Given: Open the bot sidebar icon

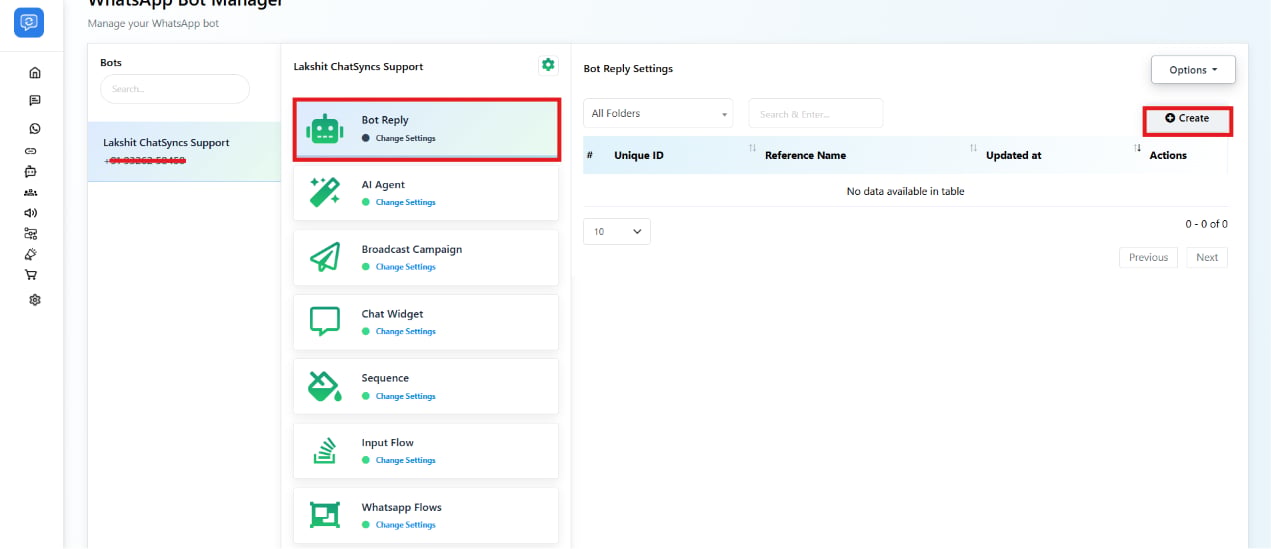Looking at the screenshot, I should click(31, 171).
